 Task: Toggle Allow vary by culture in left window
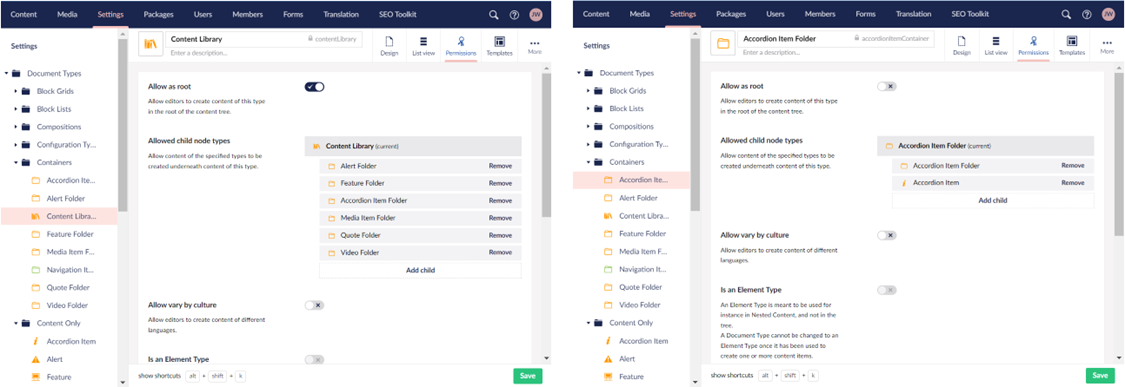tap(314, 305)
